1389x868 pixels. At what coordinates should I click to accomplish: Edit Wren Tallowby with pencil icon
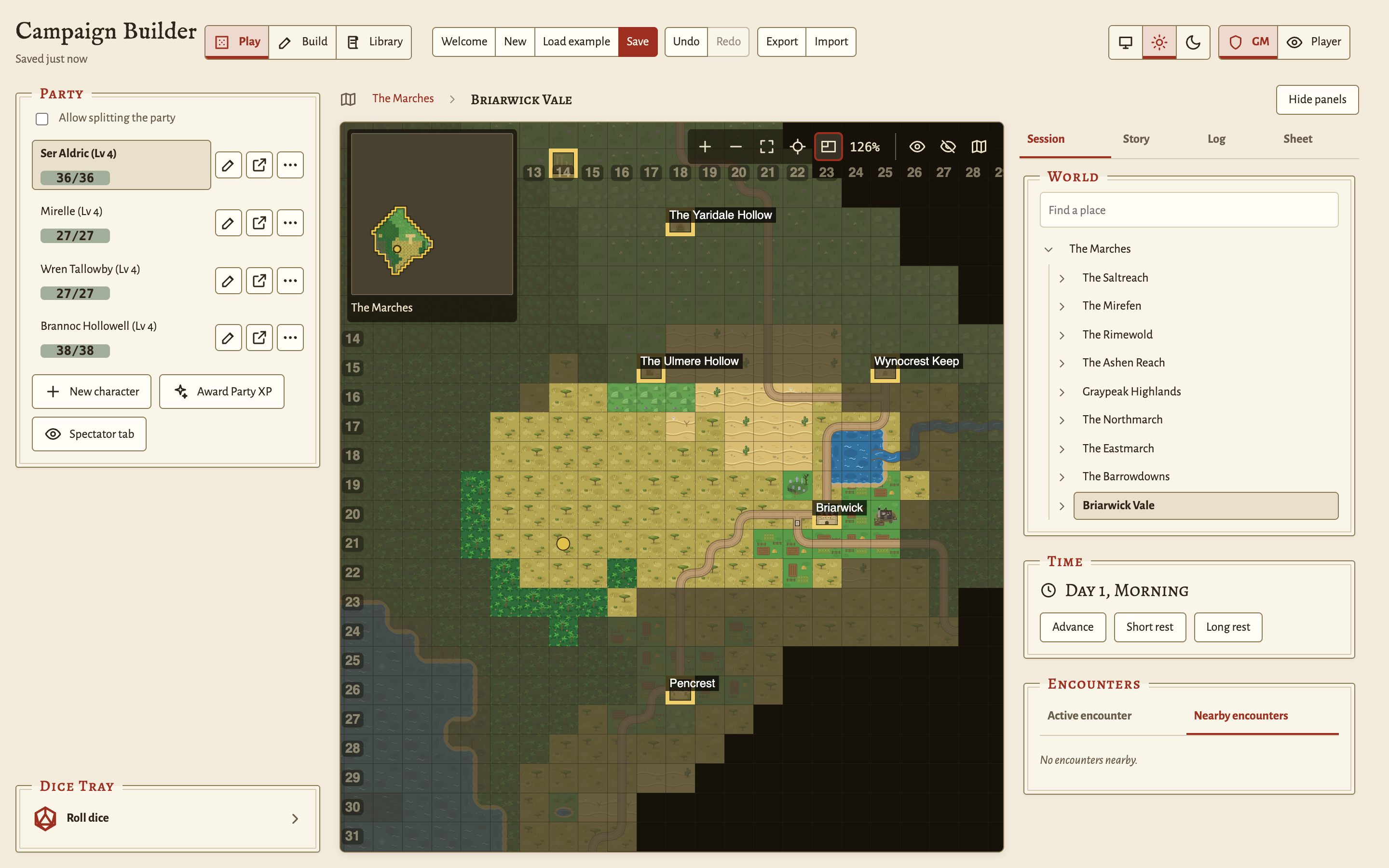click(x=229, y=281)
